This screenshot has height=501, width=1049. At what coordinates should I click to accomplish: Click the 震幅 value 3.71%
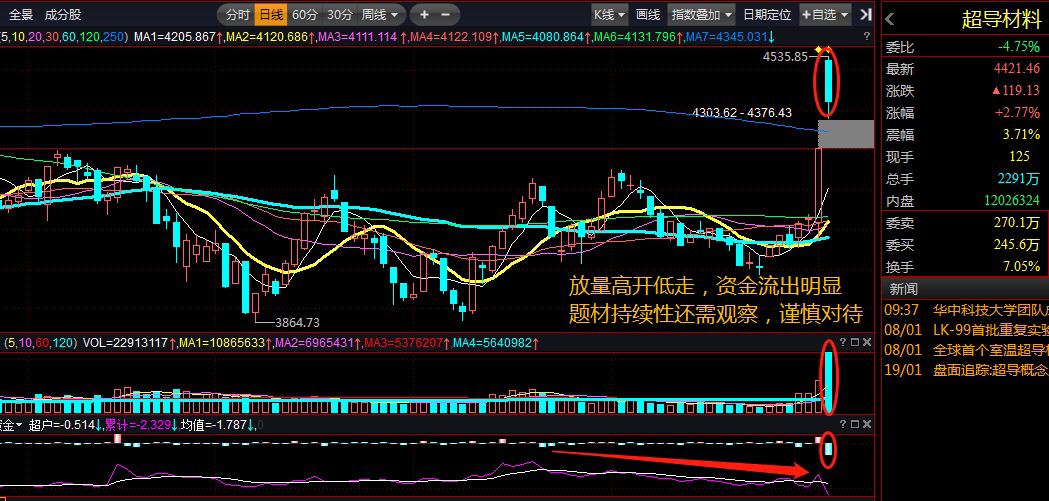1022,134
